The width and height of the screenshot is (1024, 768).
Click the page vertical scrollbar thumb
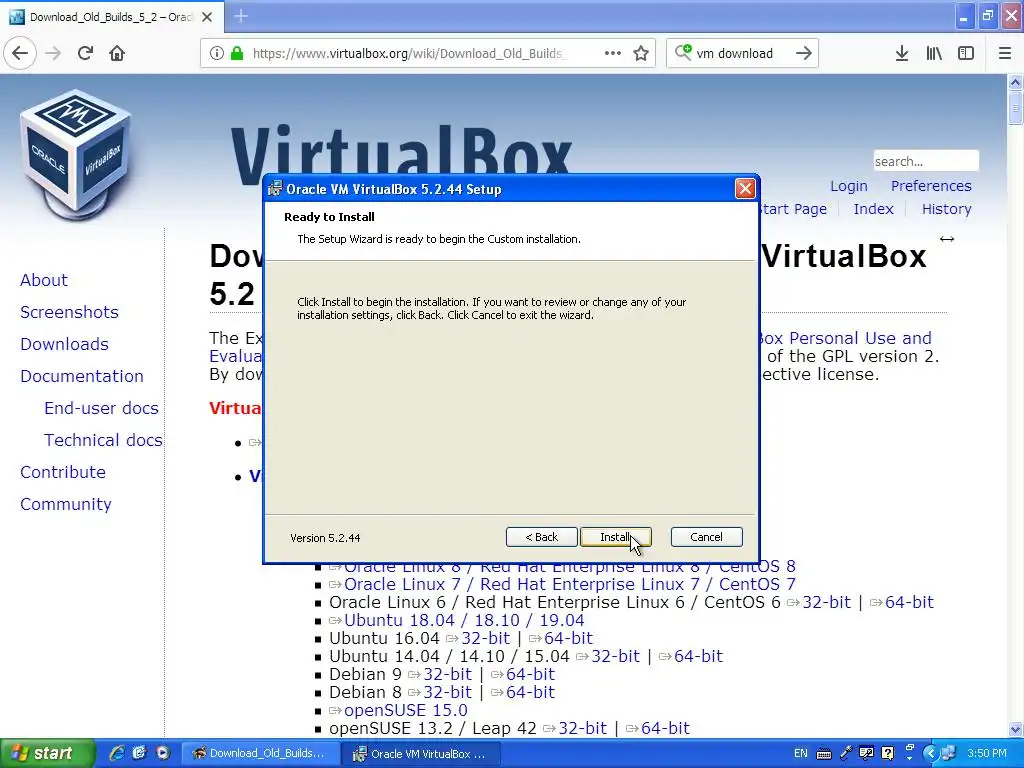coord(1015,107)
